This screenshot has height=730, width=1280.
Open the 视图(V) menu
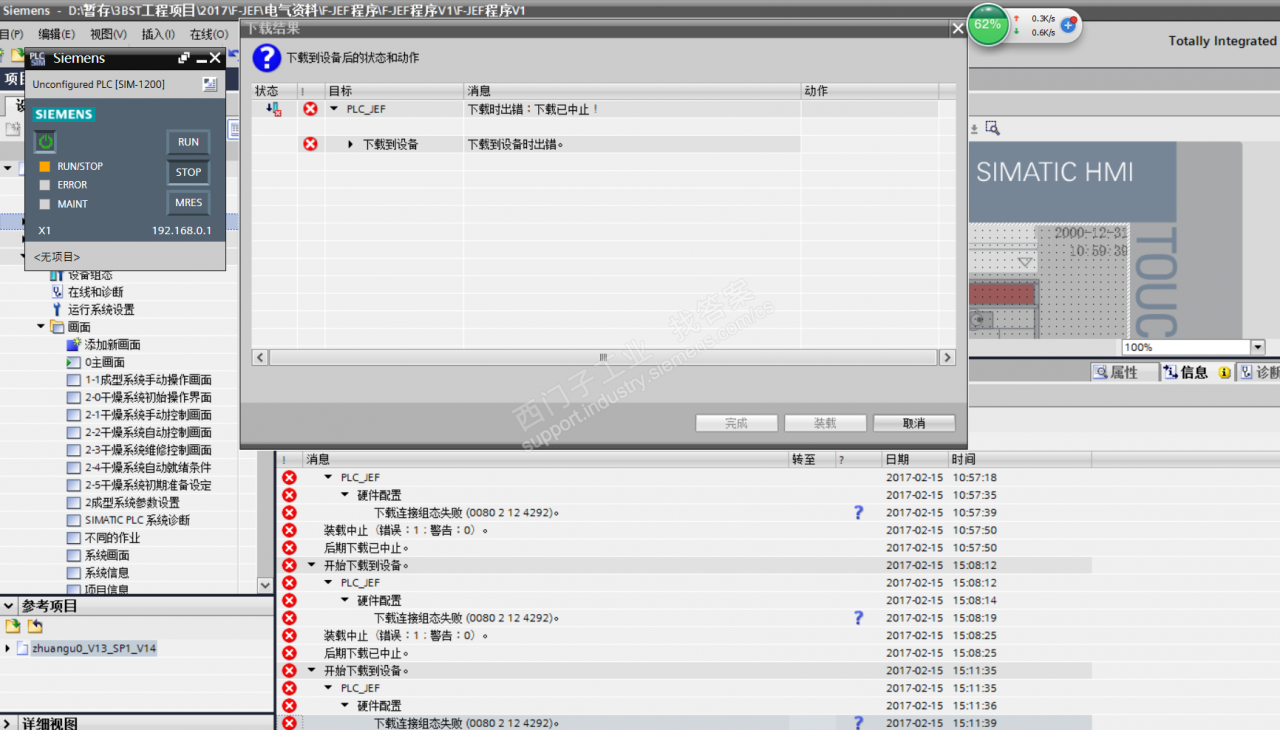[x=108, y=34]
